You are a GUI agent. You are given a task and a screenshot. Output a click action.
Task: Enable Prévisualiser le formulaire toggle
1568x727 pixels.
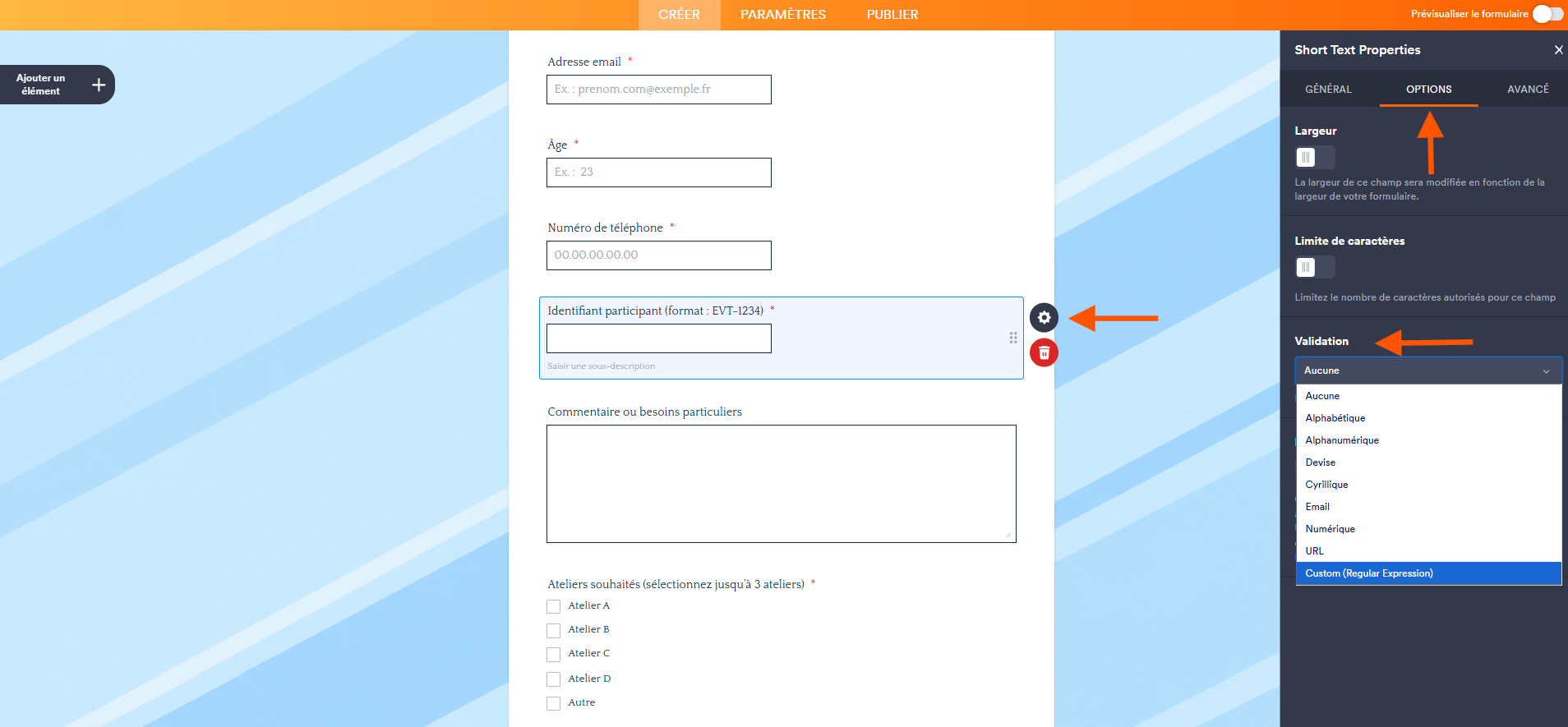[x=1547, y=14]
